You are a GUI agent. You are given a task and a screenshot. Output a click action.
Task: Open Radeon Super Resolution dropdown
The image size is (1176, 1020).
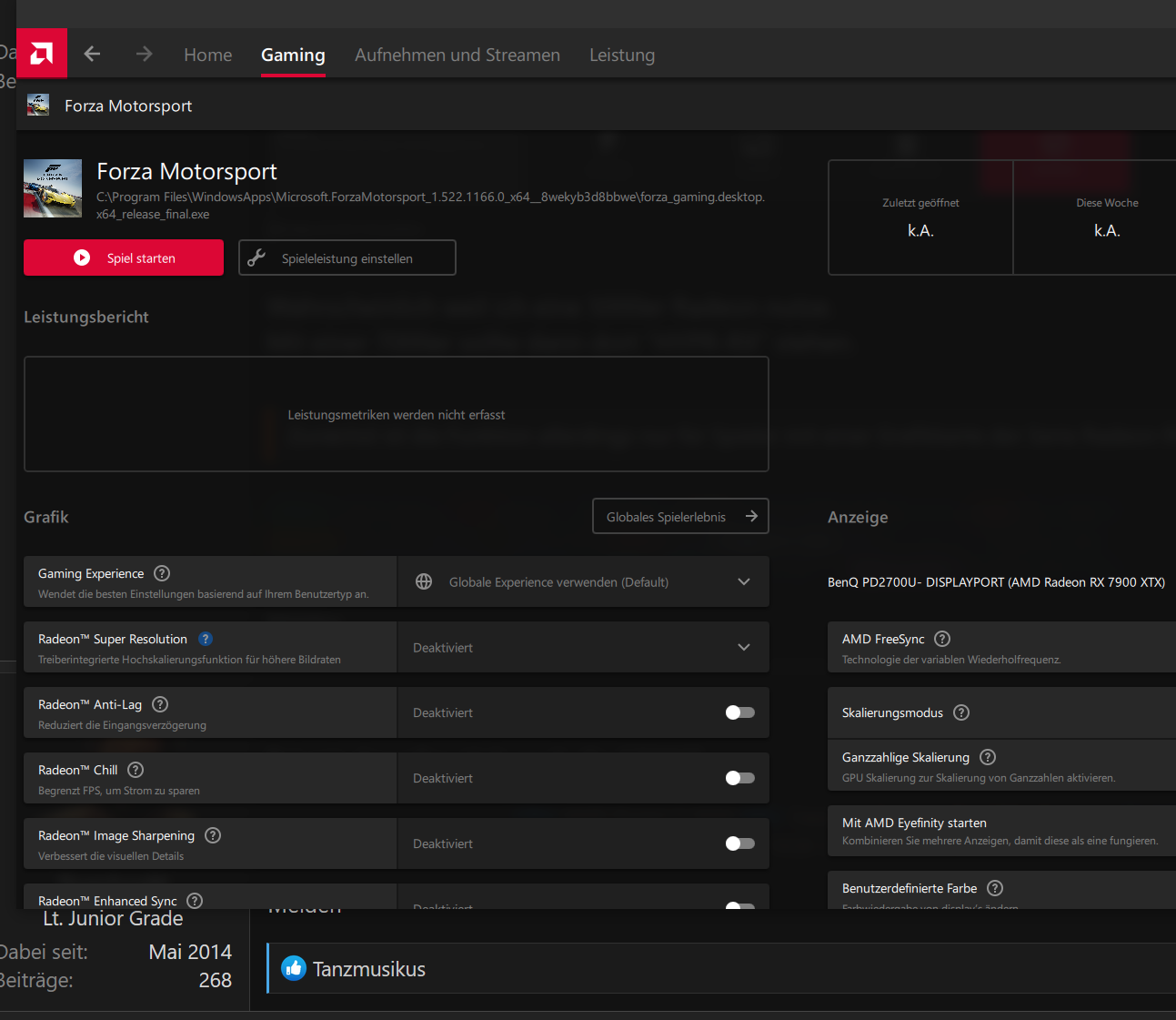point(583,647)
